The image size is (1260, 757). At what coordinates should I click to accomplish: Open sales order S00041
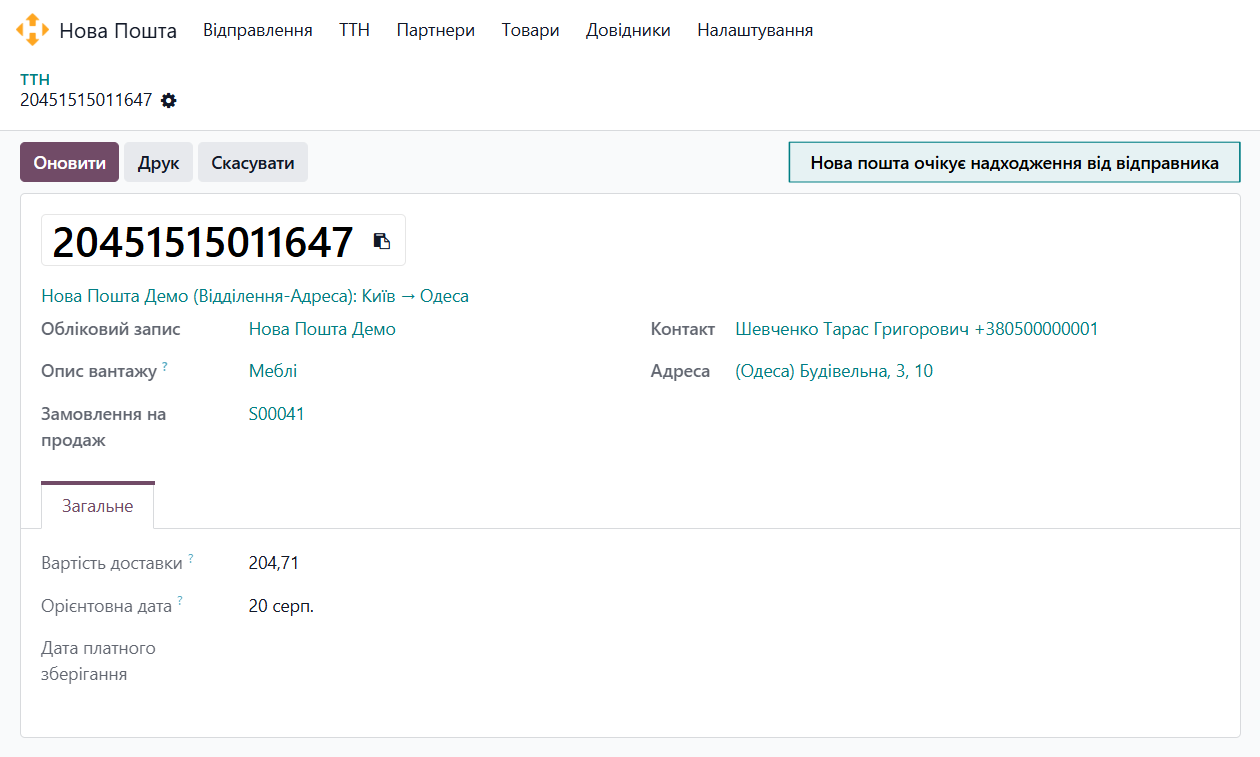(x=277, y=414)
